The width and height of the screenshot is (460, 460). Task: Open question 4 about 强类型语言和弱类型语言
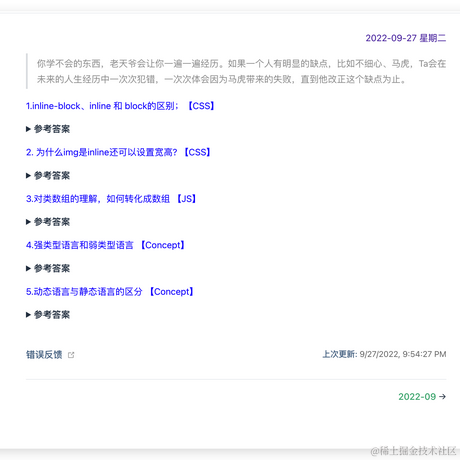(x=106, y=245)
